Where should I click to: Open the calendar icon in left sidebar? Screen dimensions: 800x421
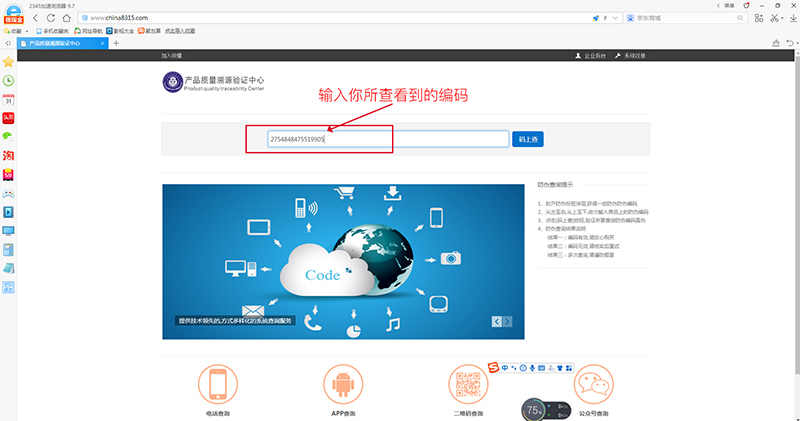pyautogui.click(x=8, y=99)
